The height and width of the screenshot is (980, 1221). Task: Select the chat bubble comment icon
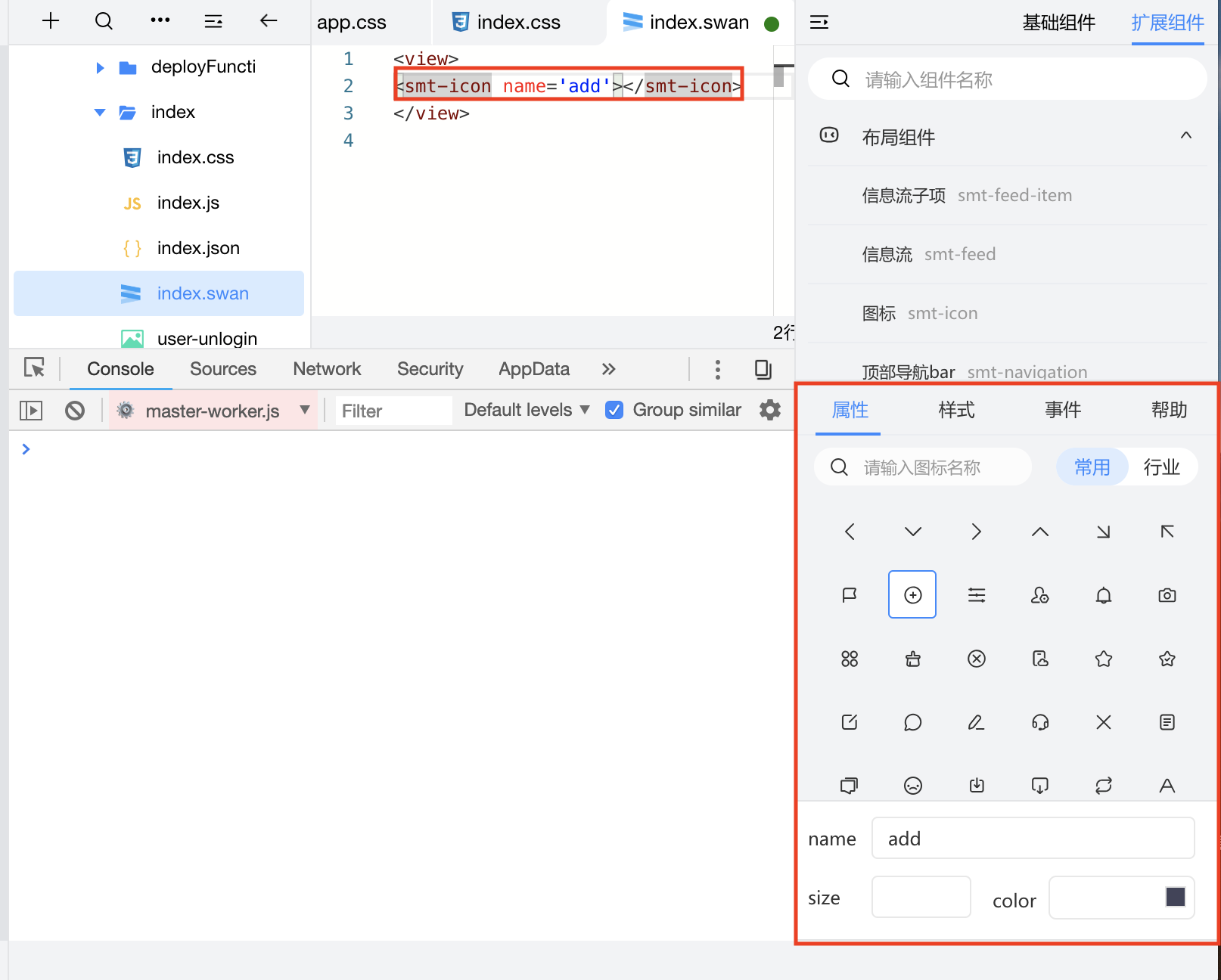click(912, 722)
